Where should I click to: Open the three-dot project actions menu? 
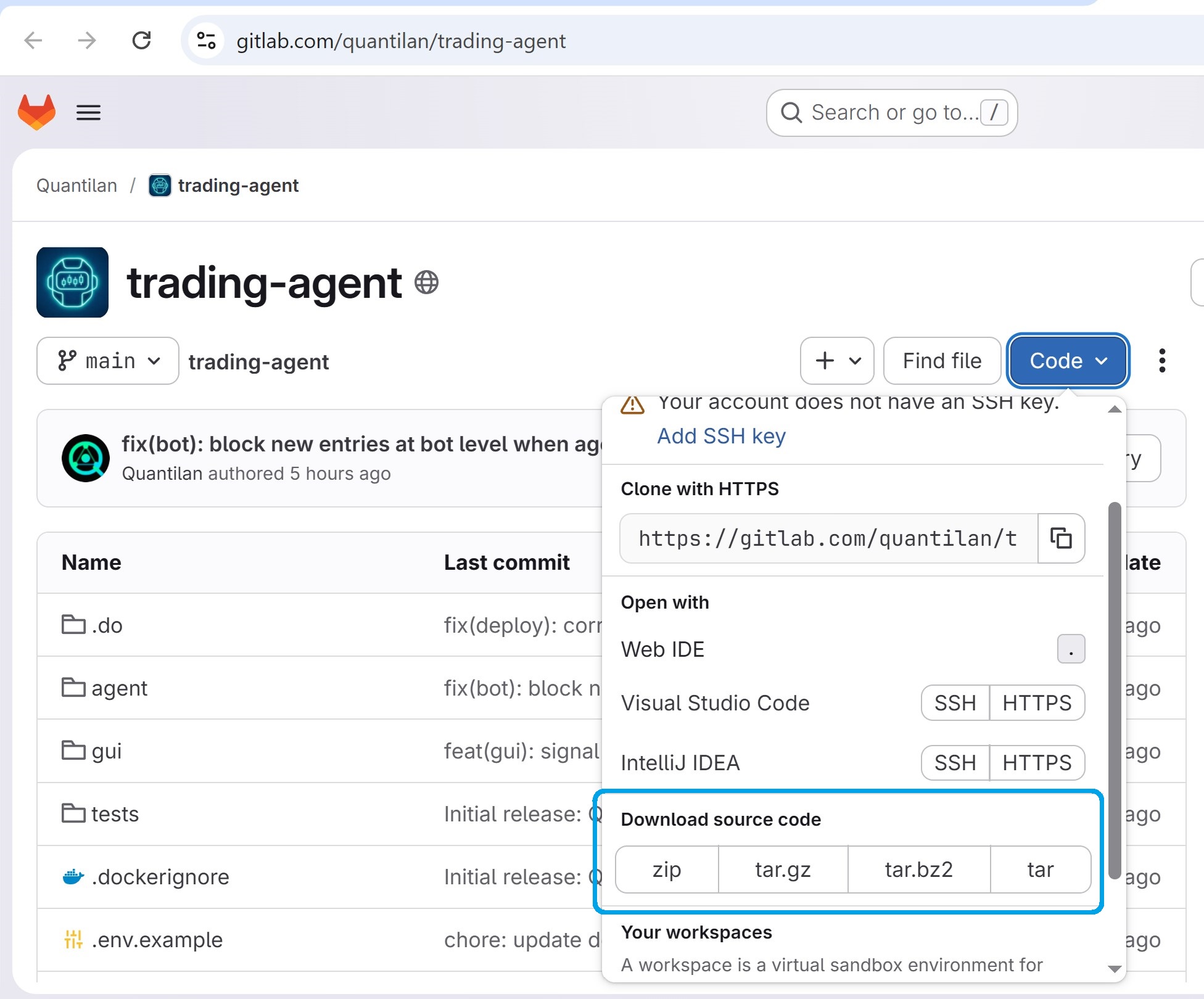[x=1162, y=361]
